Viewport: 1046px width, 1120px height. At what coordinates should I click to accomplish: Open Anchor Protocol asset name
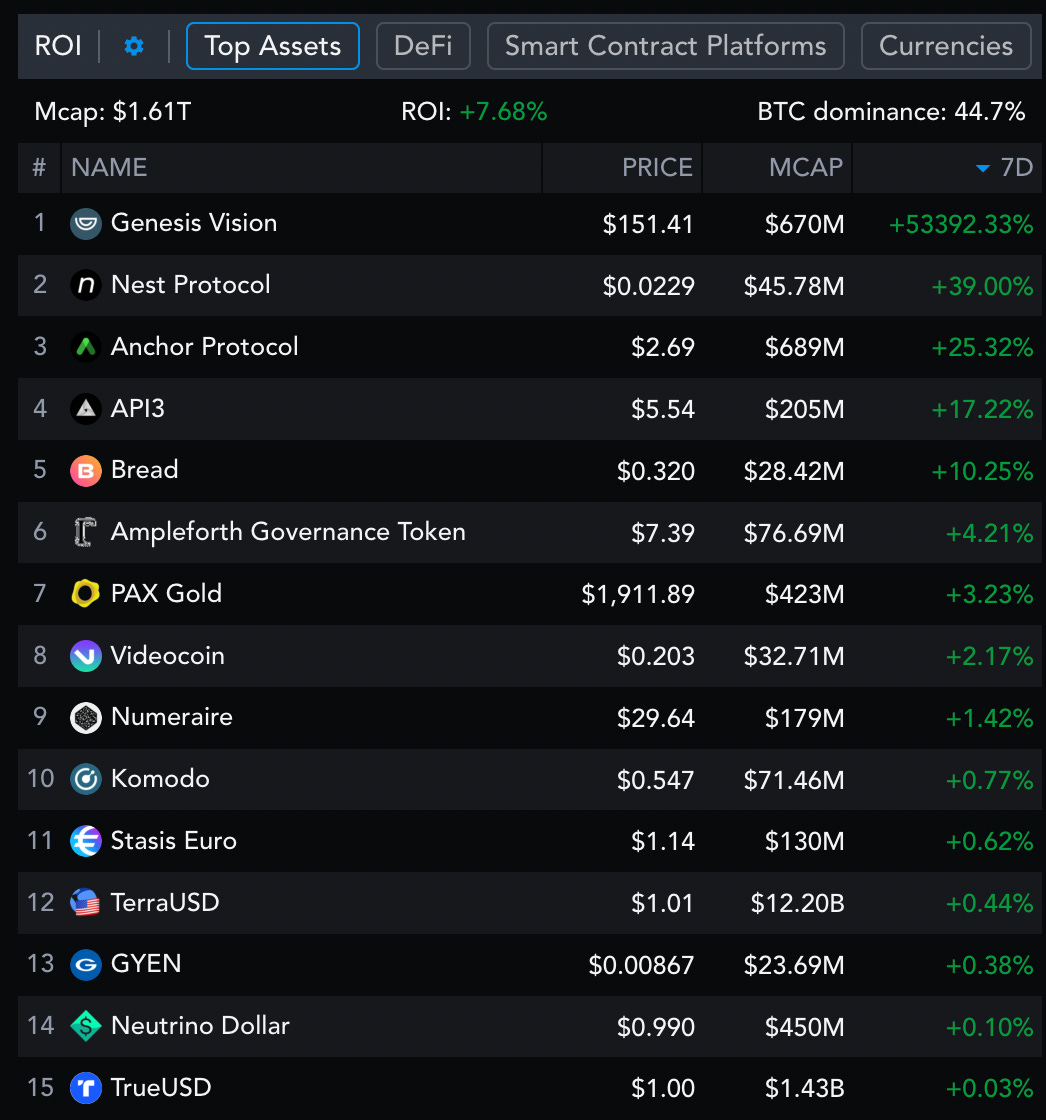[x=204, y=346]
